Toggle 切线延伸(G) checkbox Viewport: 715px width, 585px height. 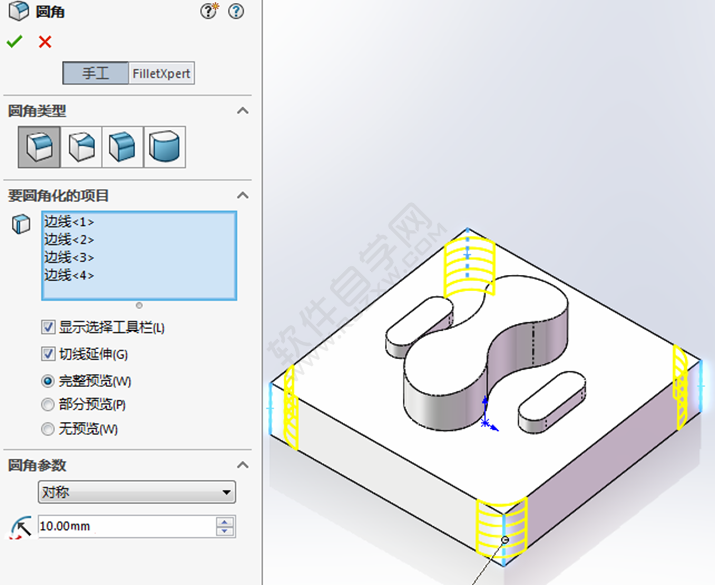point(48,354)
